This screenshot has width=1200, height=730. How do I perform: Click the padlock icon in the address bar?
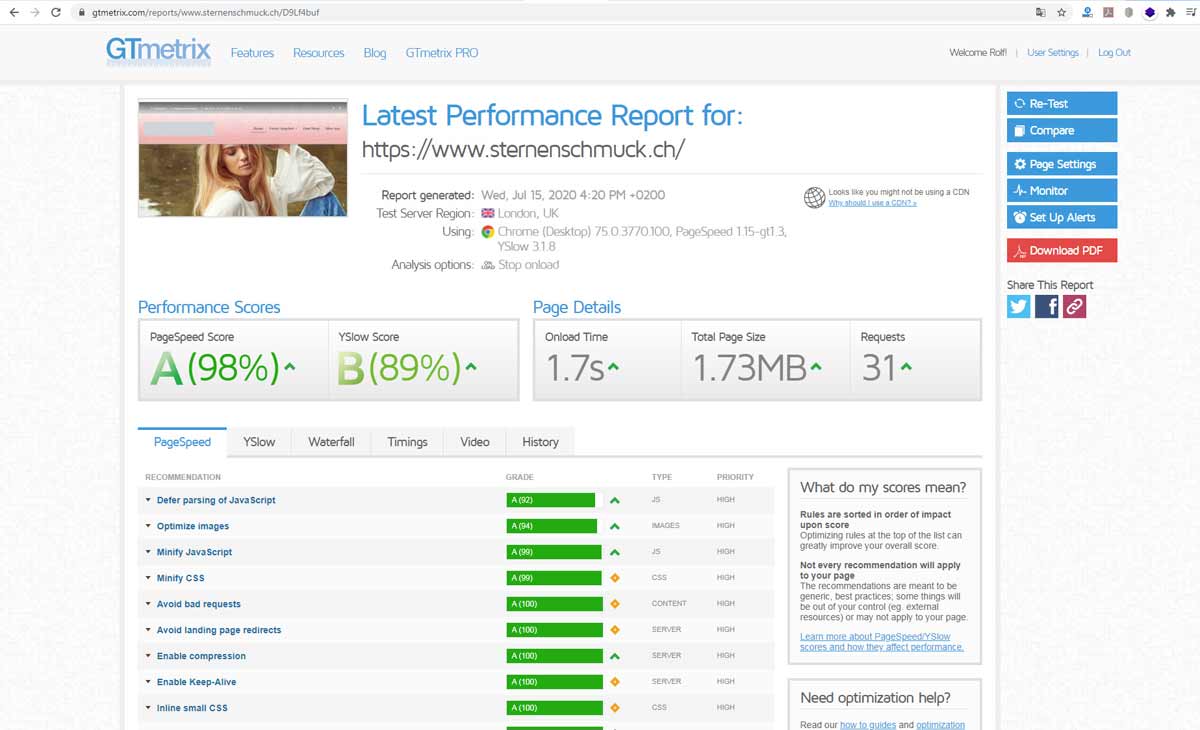pos(81,13)
